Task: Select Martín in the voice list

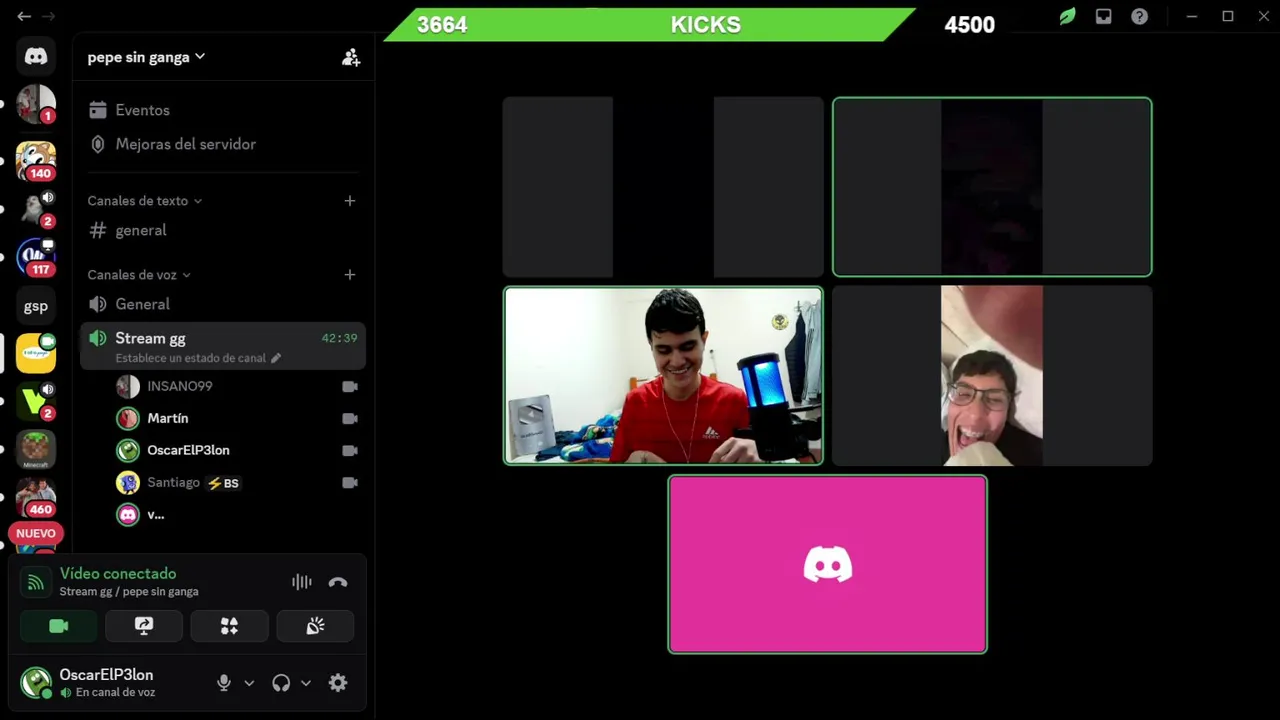Action: coord(235,418)
